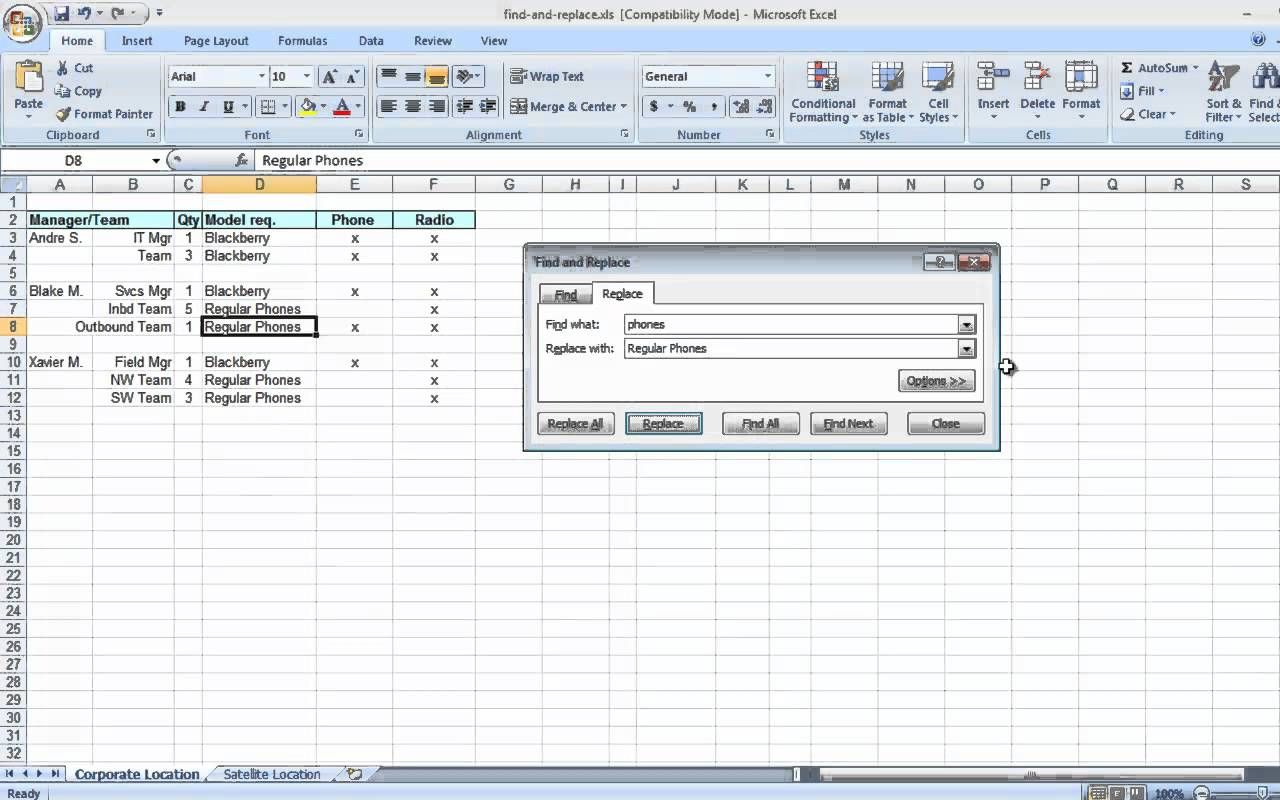Open Sort & Filter menu
This screenshot has width=1280, height=800.
point(1224,92)
